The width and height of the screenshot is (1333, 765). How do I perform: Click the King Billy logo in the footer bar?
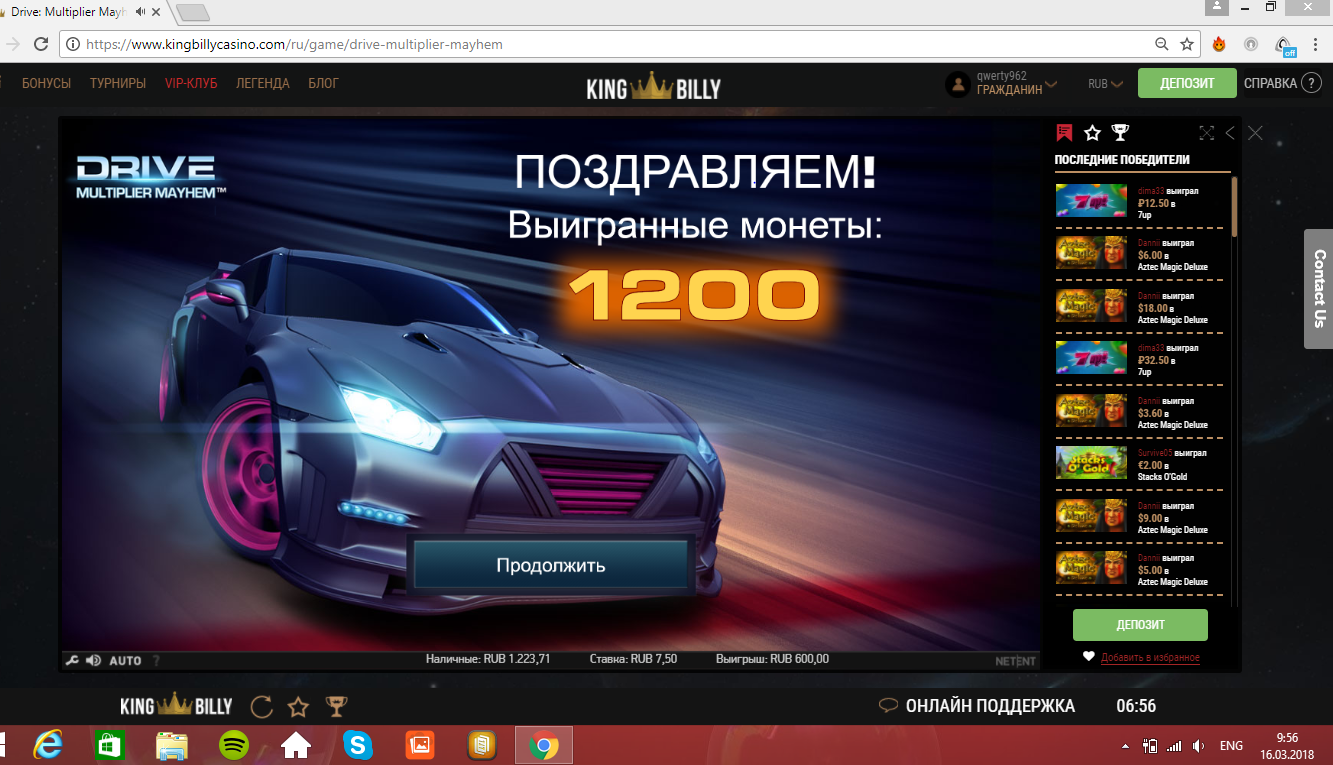coord(176,705)
